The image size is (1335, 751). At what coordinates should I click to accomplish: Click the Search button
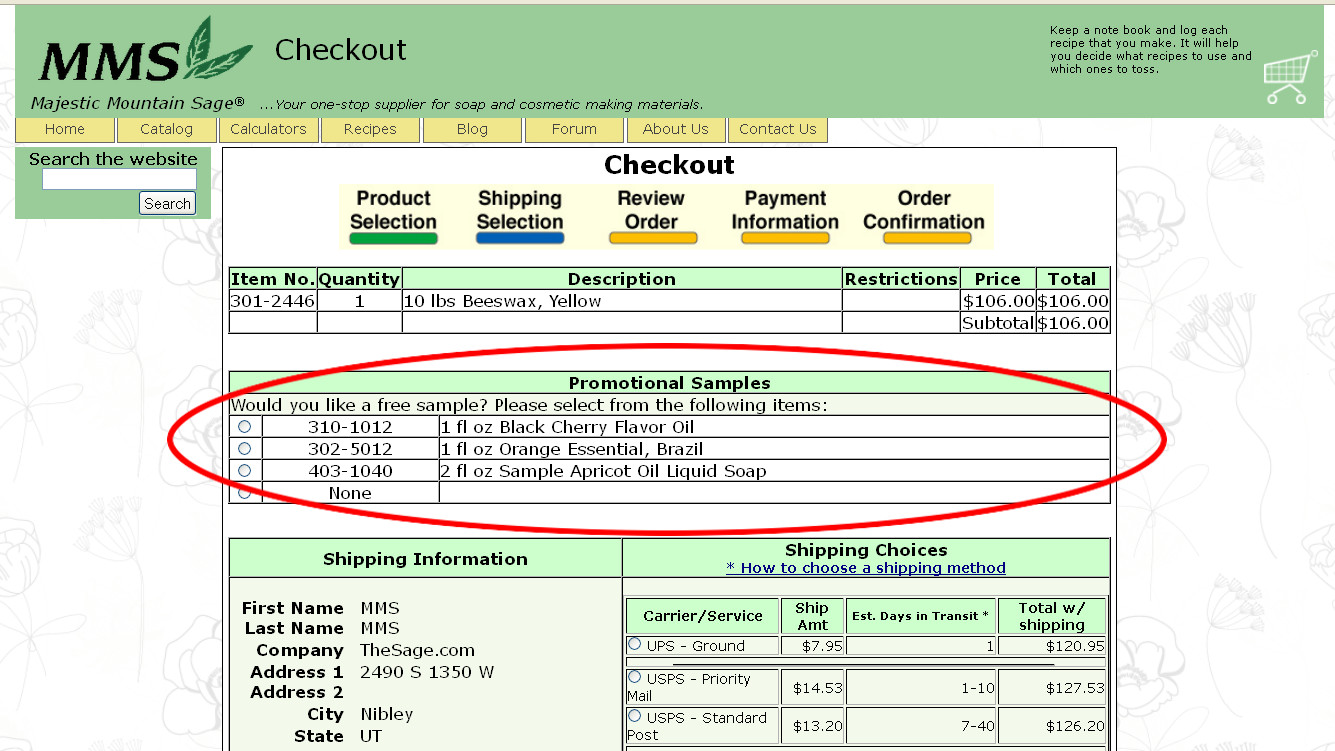(x=167, y=204)
